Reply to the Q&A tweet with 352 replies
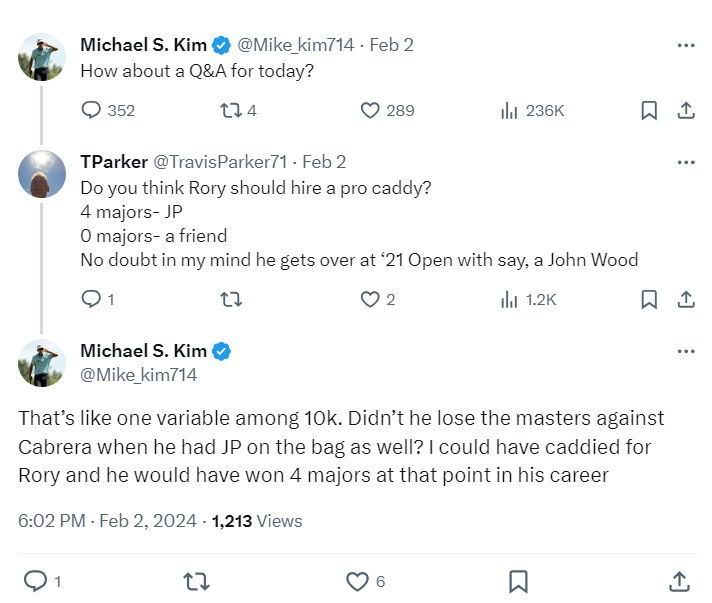The image size is (712, 603). click(x=91, y=110)
